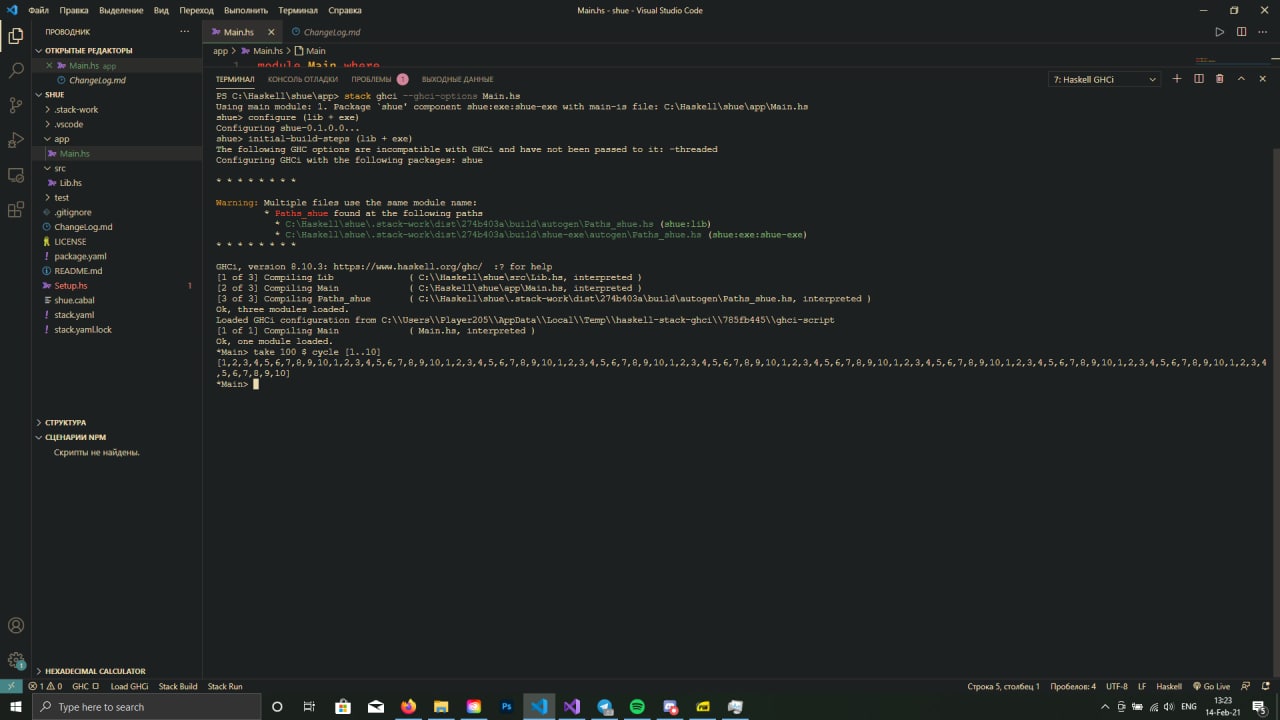Open the Файл menu
This screenshot has width=1280, height=720.
coord(39,10)
